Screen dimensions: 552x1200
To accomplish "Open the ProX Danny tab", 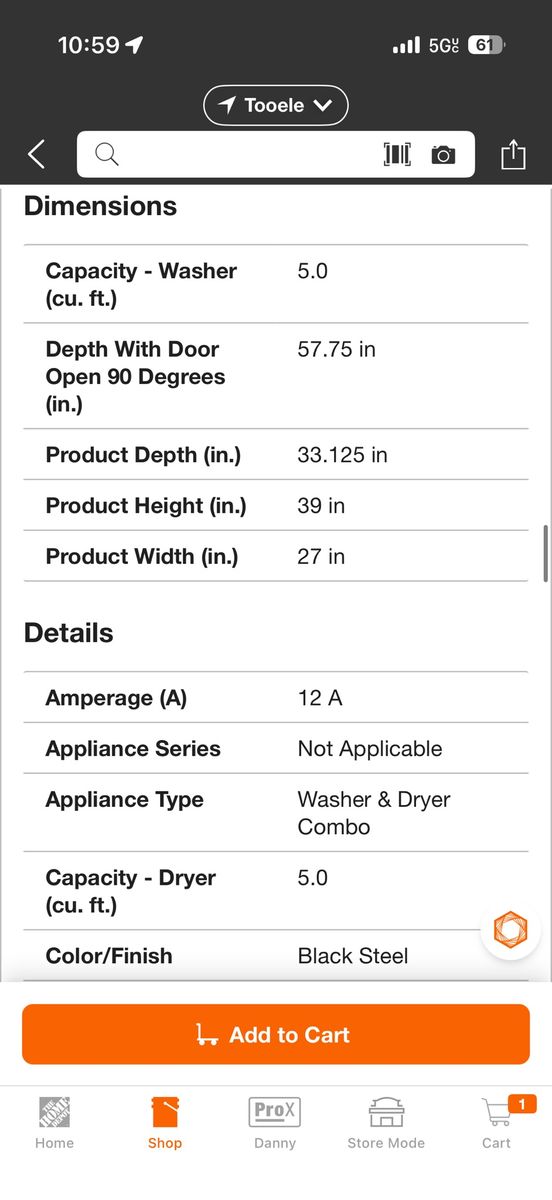I will tap(275, 1122).
